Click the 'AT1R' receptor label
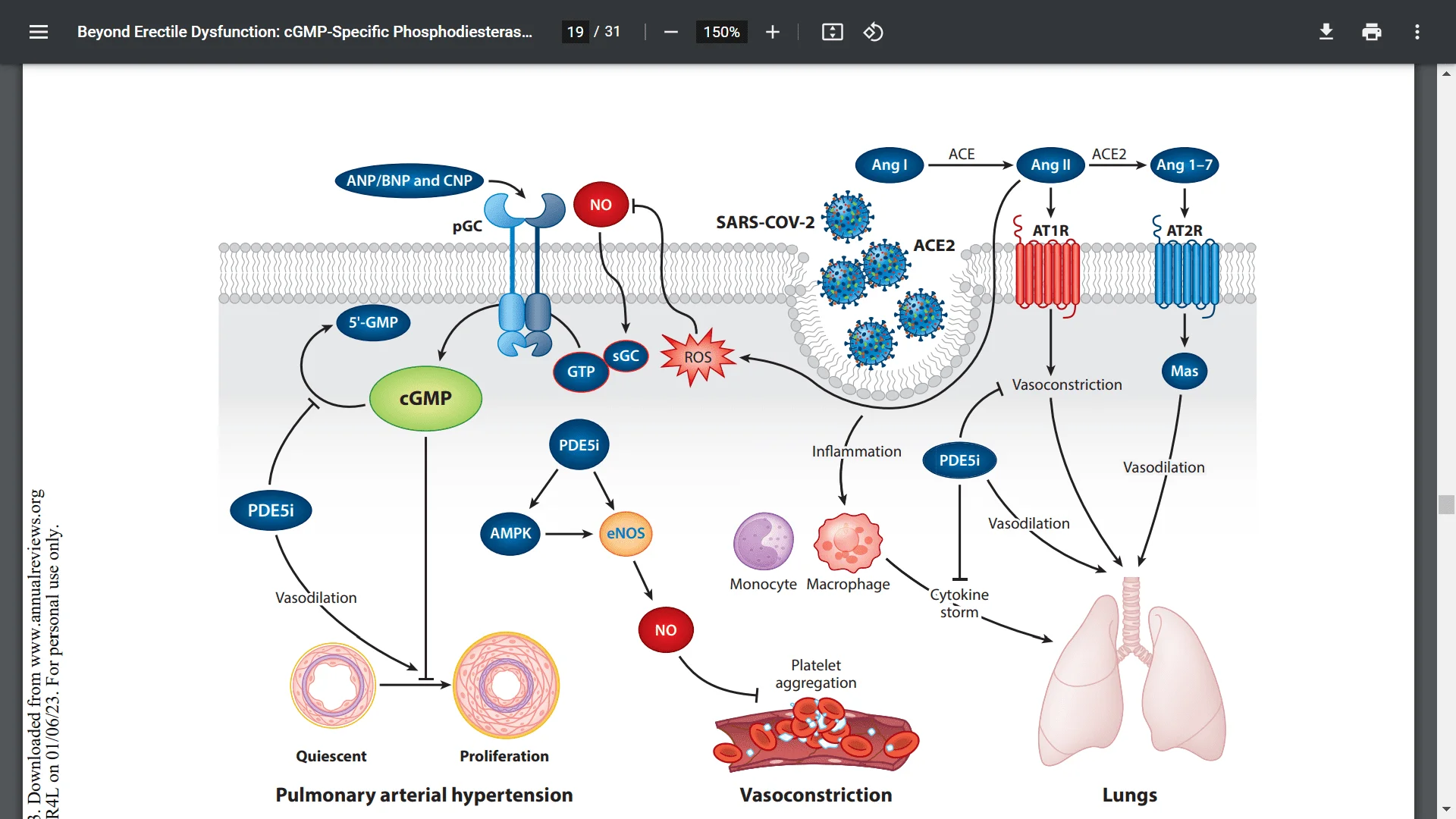 (1050, 230)
